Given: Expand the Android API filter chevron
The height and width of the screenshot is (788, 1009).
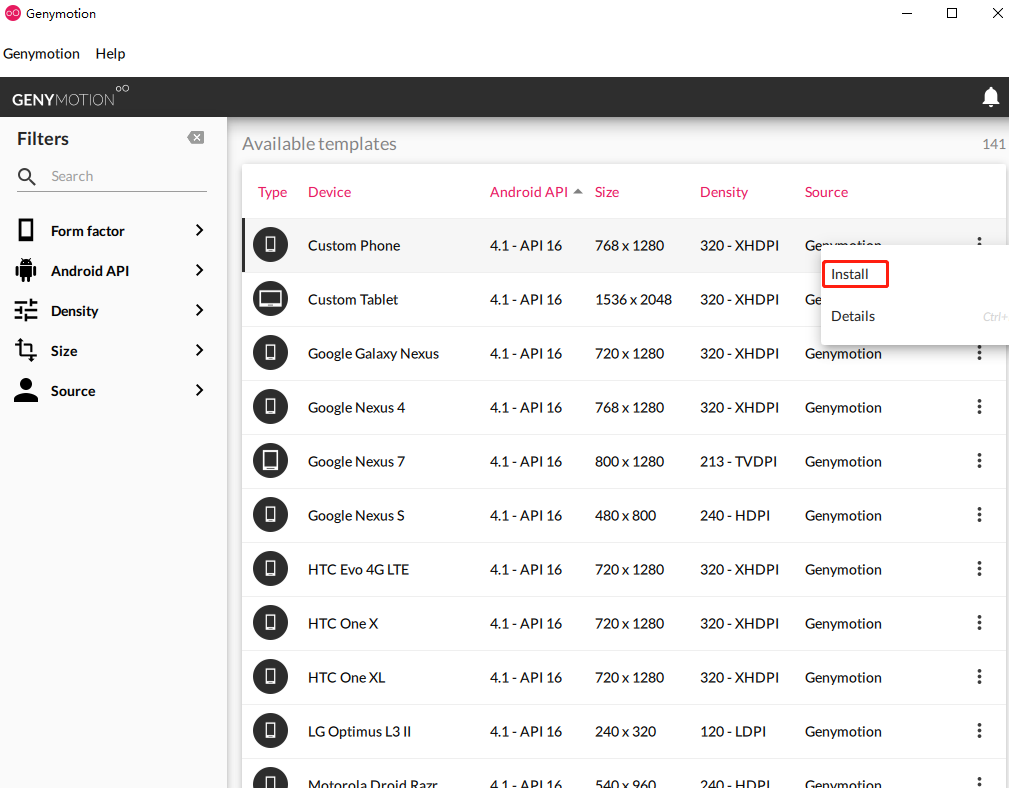Looking at the screenshot, I should tap(199, 270).
